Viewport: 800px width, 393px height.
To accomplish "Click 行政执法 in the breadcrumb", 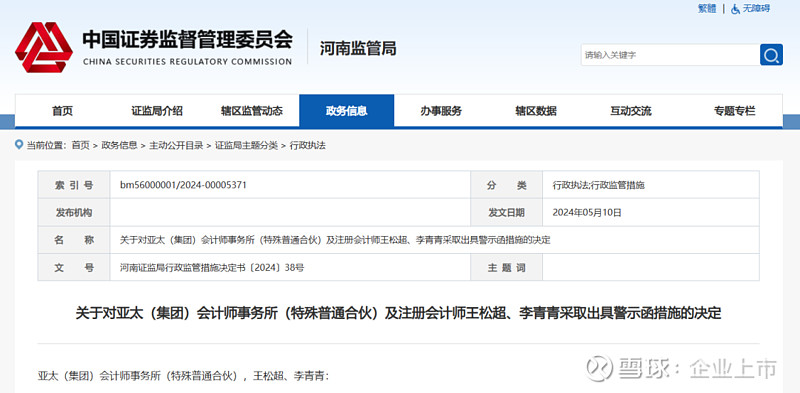I will [x=308, y=145].
